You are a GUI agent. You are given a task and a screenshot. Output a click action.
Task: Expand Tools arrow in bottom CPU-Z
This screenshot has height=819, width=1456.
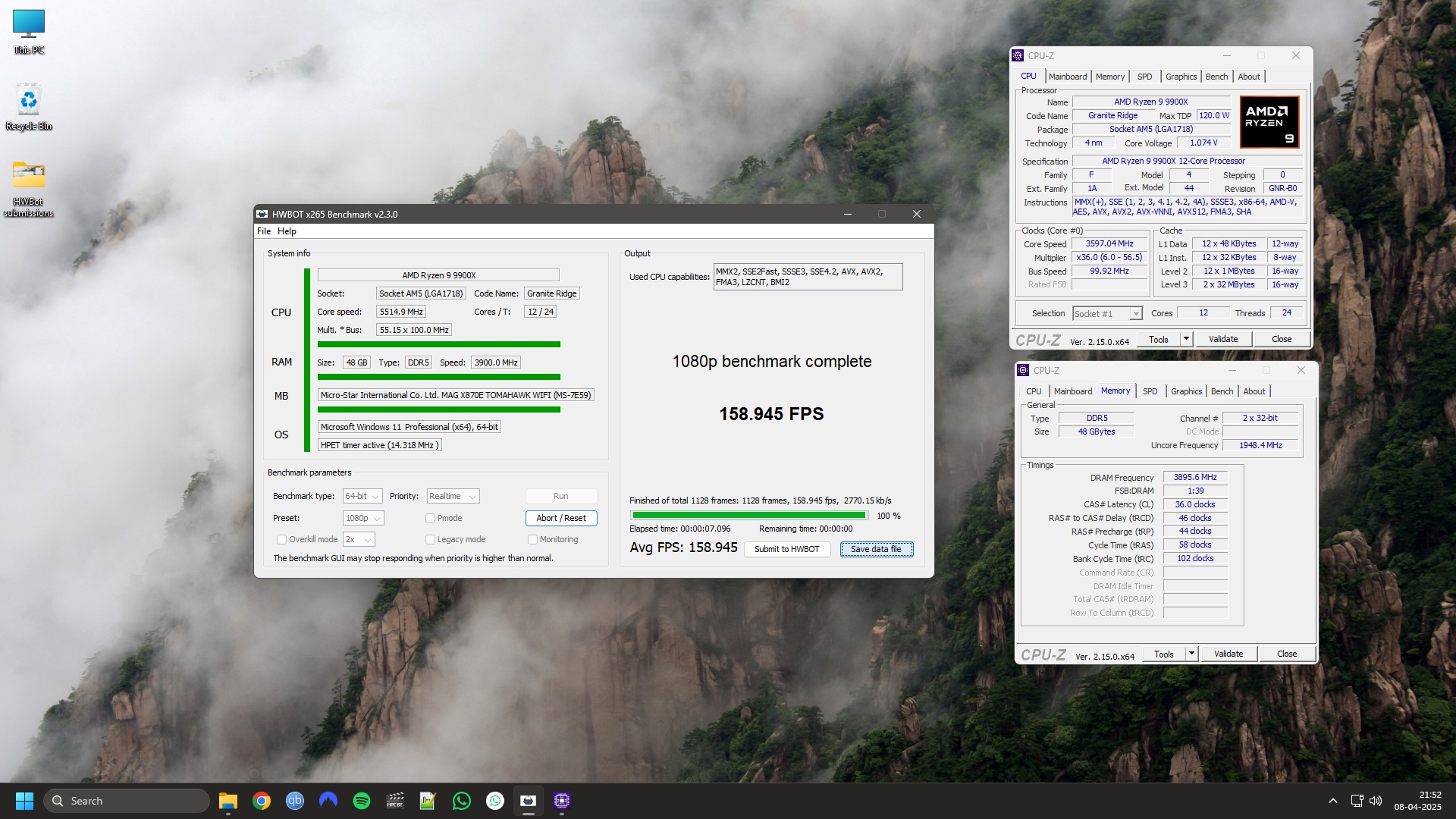(1192, 654)
